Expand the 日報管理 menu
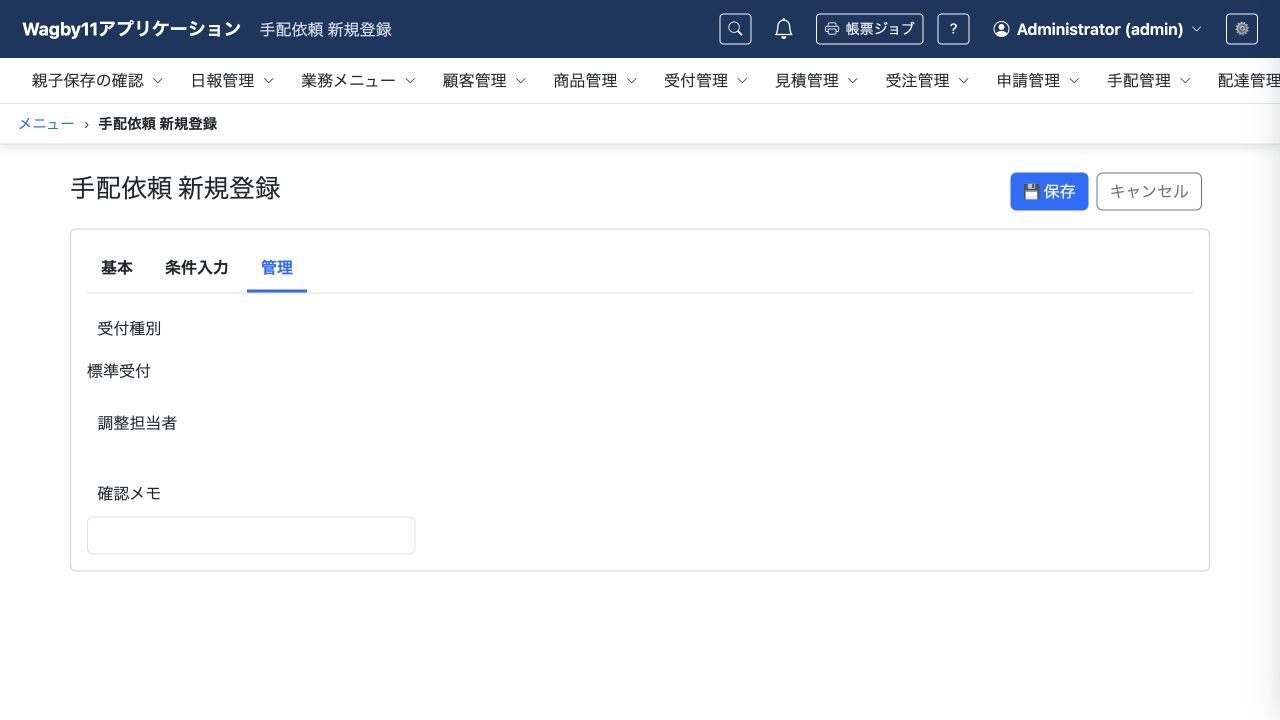The image size is (1280, 720). click(x=232, y=81)
